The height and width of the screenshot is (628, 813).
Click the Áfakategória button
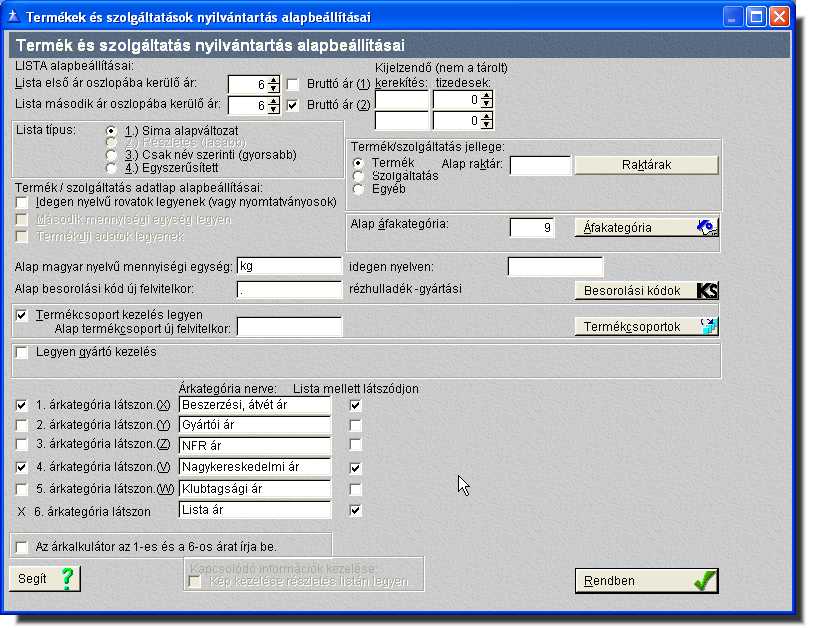pos(646,227)
